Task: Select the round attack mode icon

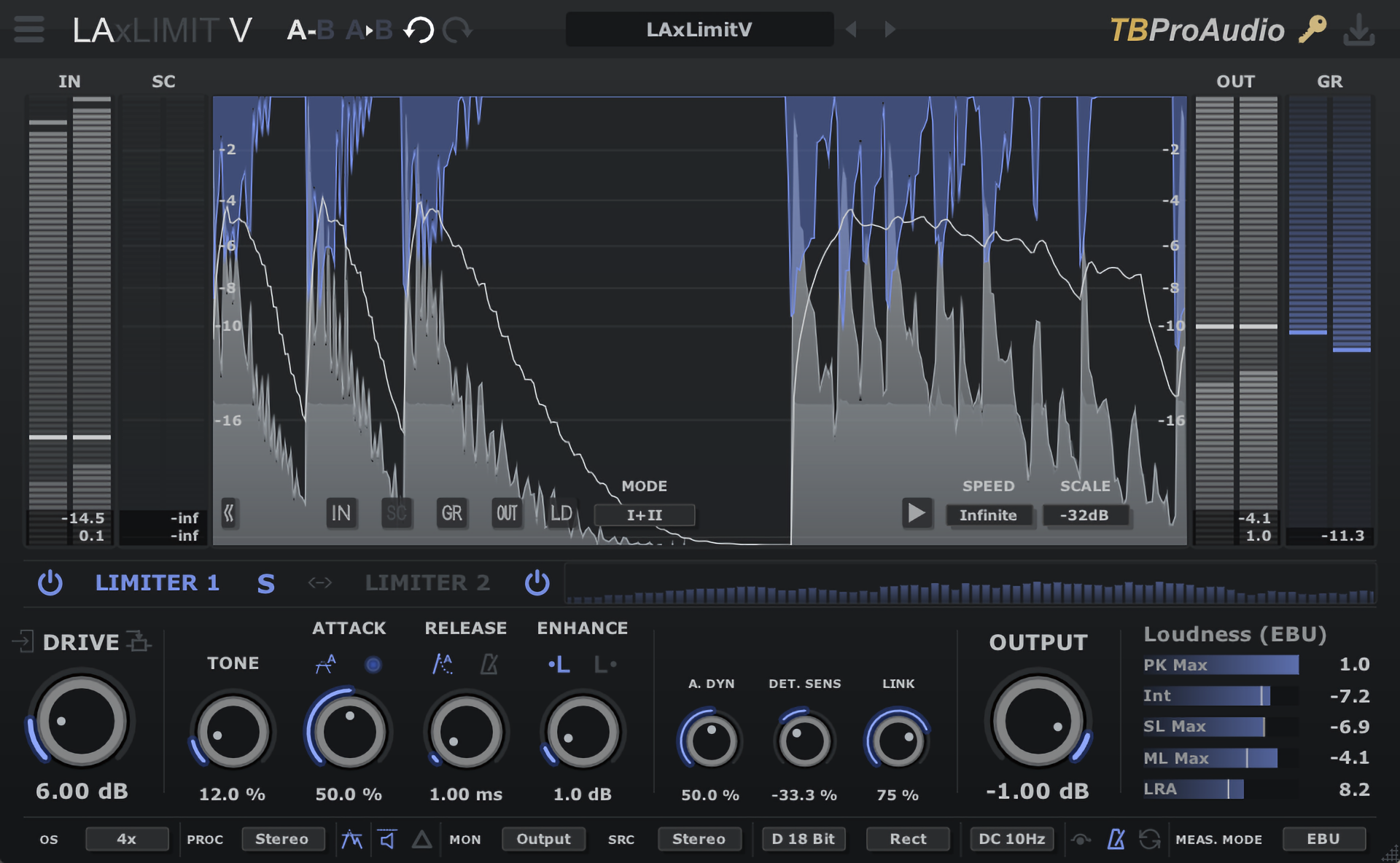Action: 373,665
